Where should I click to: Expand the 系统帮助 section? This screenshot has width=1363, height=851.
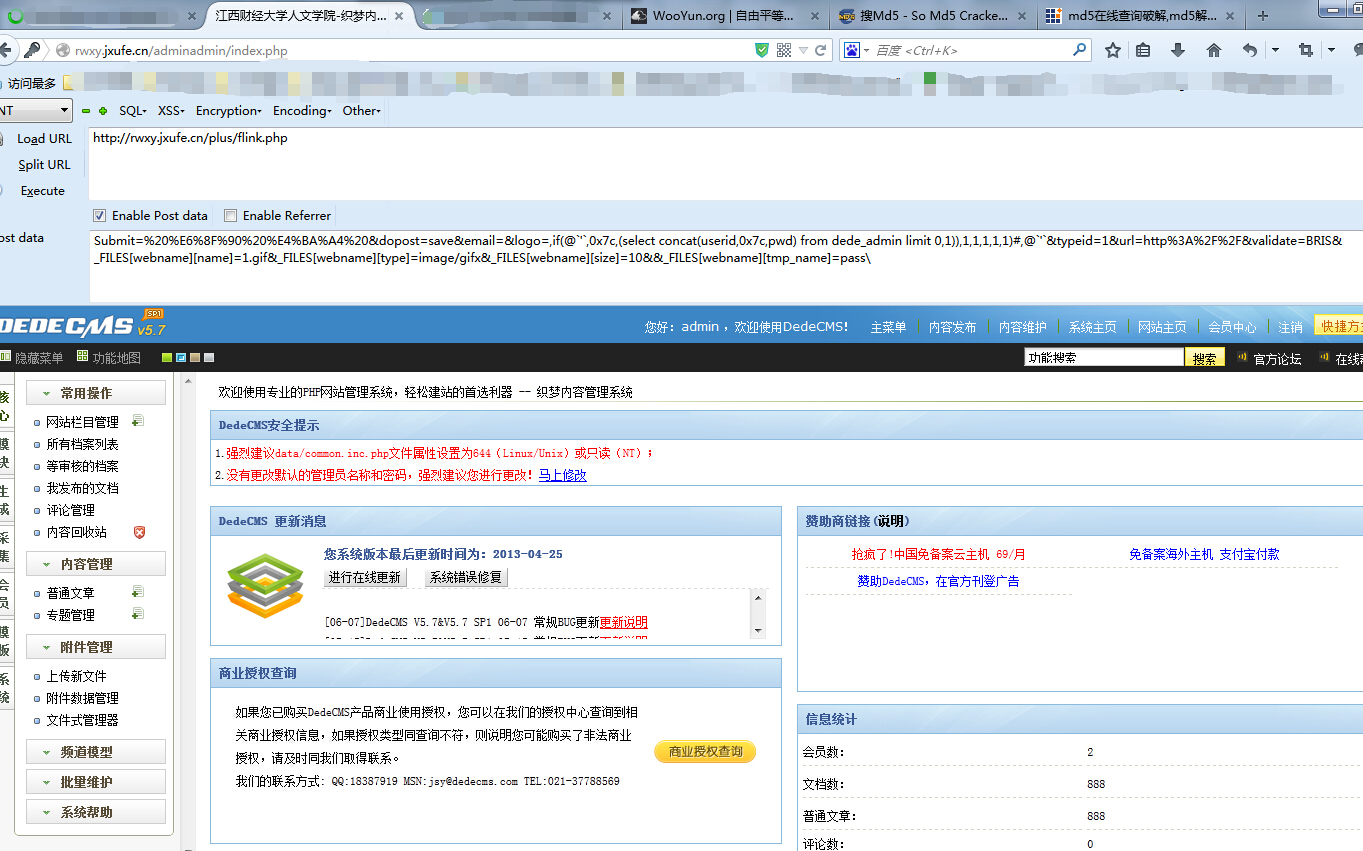[96, 812]
